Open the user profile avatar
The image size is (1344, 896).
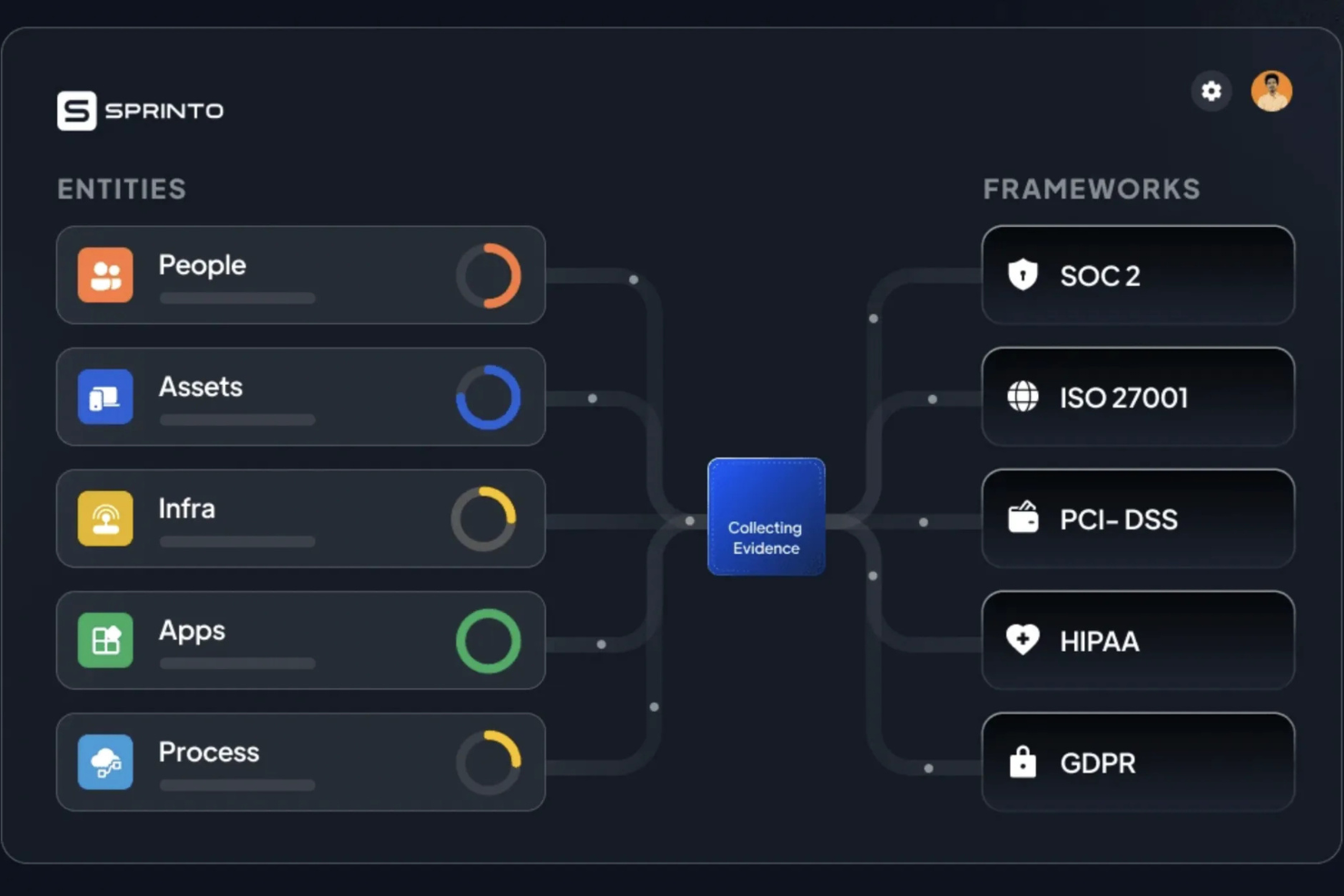coord(1271,91)
